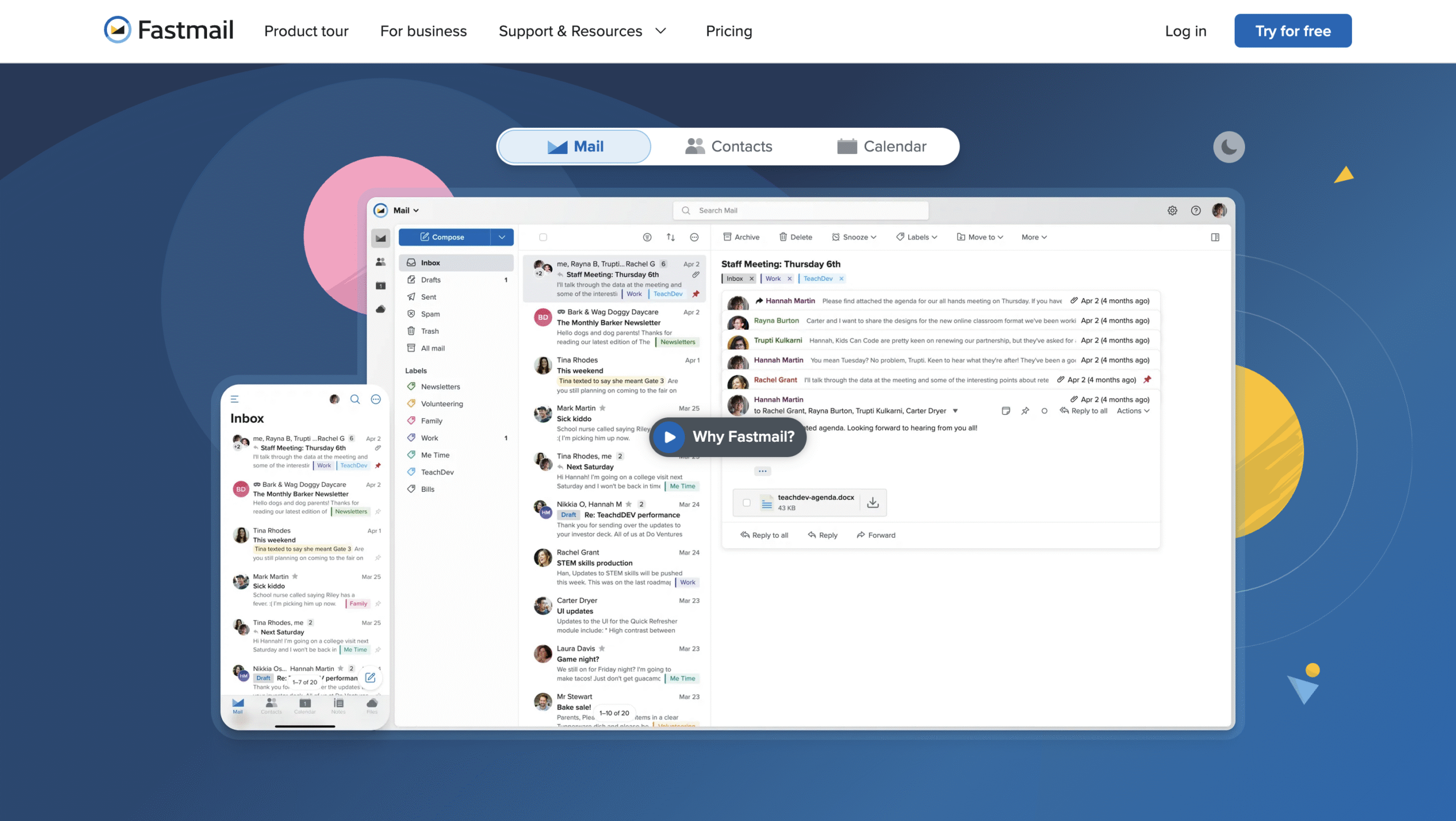Open the Drafts folder
Screen dimensions: 1456x821
[456, 280]
